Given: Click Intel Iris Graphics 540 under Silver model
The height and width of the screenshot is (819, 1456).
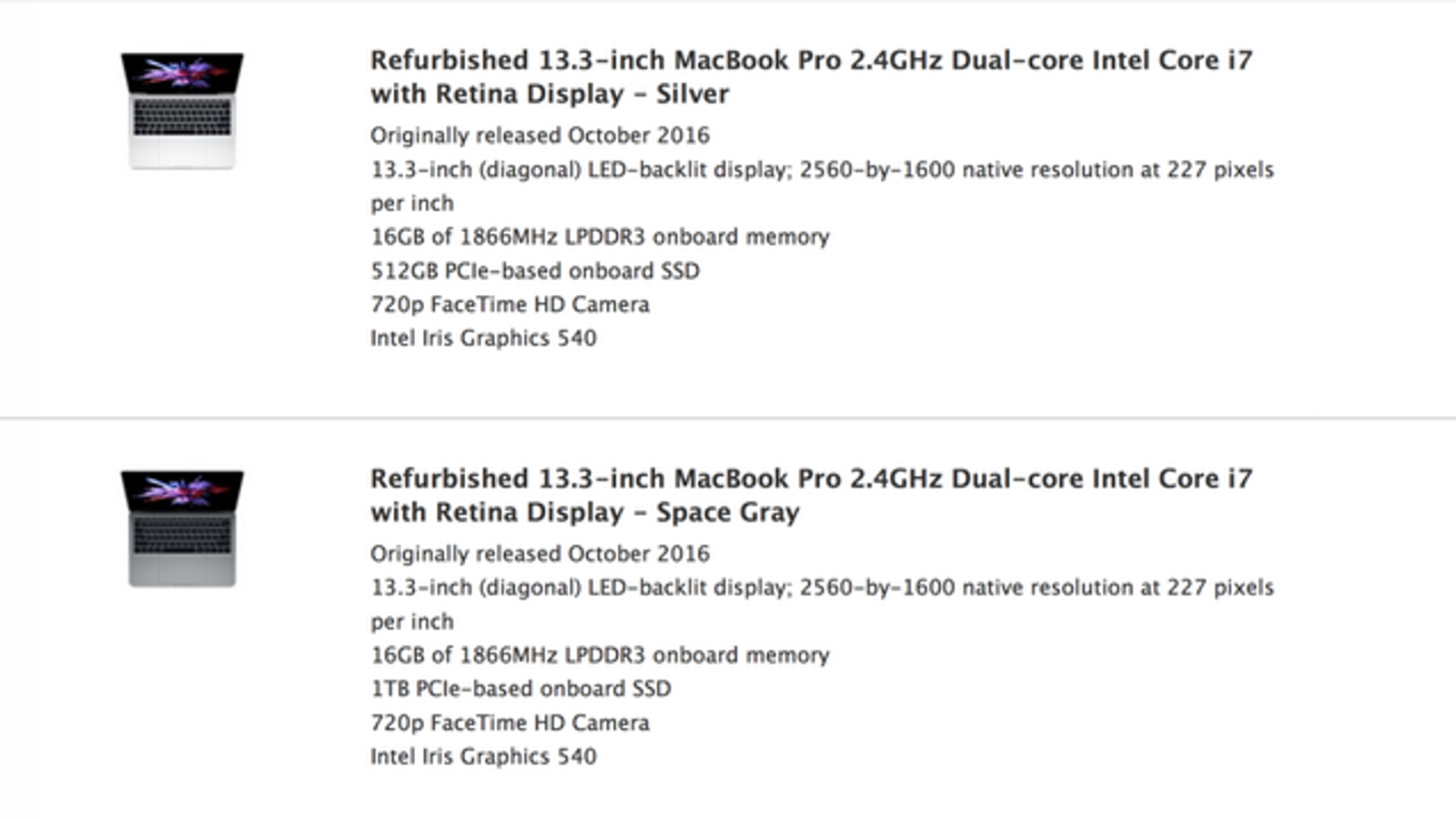Looking at the screenshot, I should click(483, 339).
